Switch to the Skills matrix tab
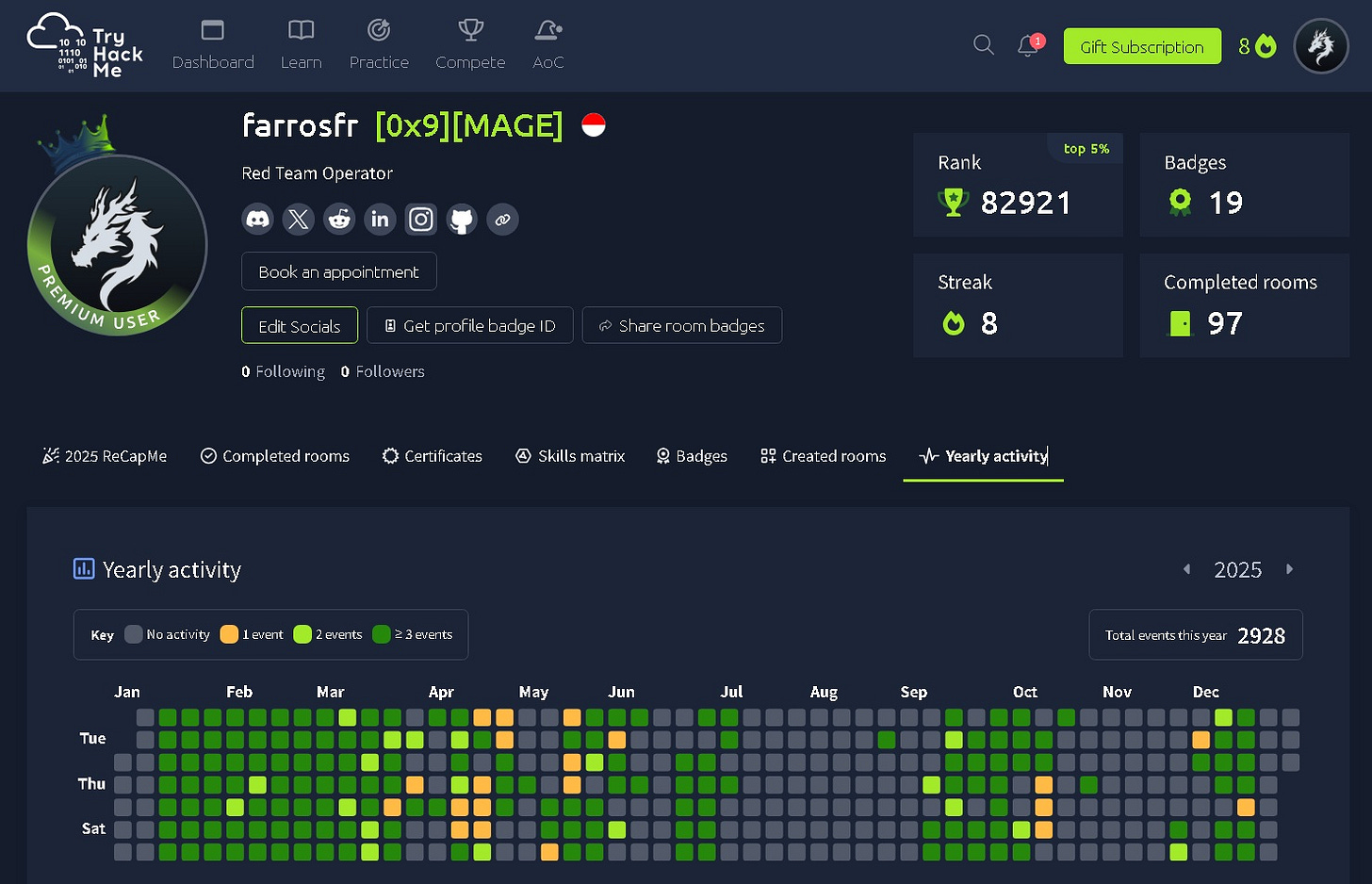The image size is (1372, 884). (x=571, y=456)
